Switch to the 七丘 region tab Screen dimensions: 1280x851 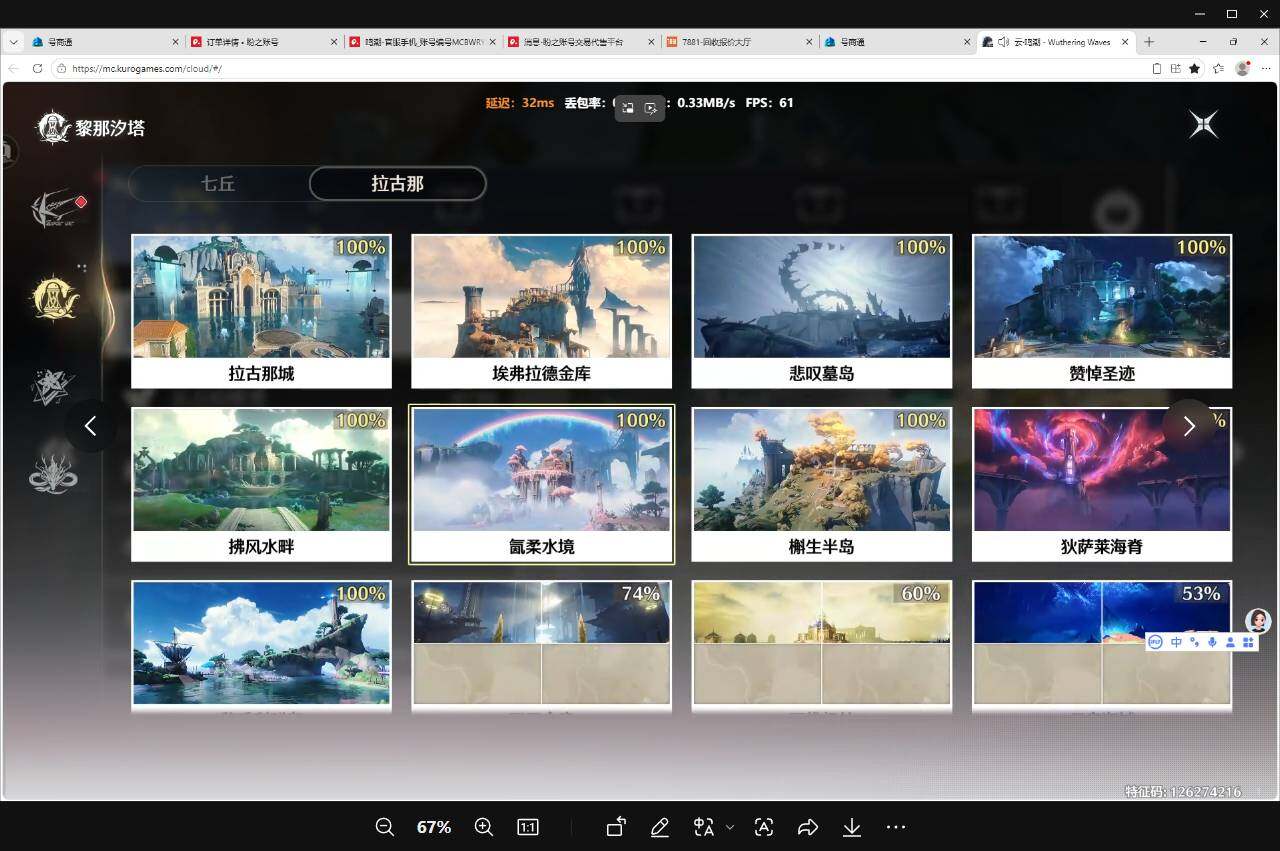click(x=218, y=184)
